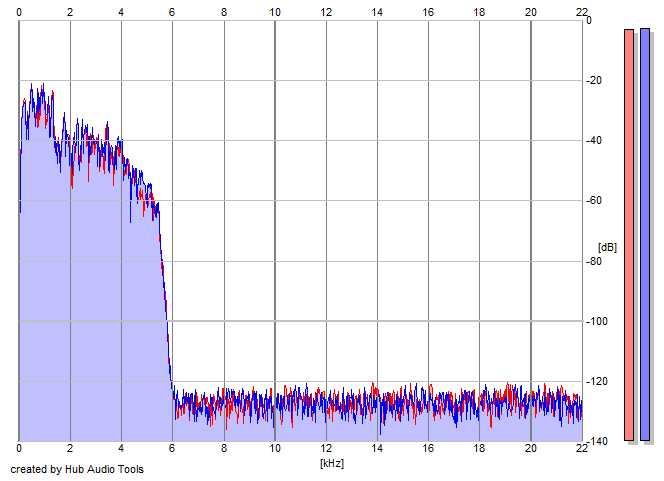Click the 12 kHz label on top axis
Screen dimensions: 664x481
326,12
